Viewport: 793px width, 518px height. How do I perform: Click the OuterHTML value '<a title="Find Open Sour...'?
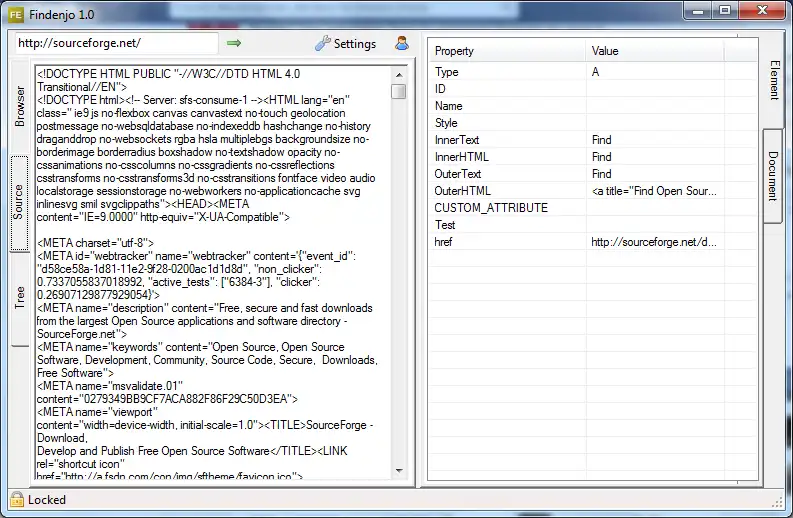click(654, 191)
